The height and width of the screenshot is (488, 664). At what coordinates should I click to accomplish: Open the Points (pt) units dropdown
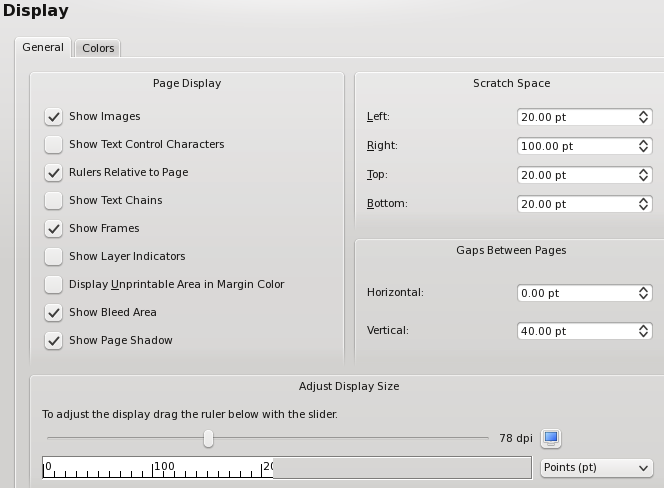(596, 467)
